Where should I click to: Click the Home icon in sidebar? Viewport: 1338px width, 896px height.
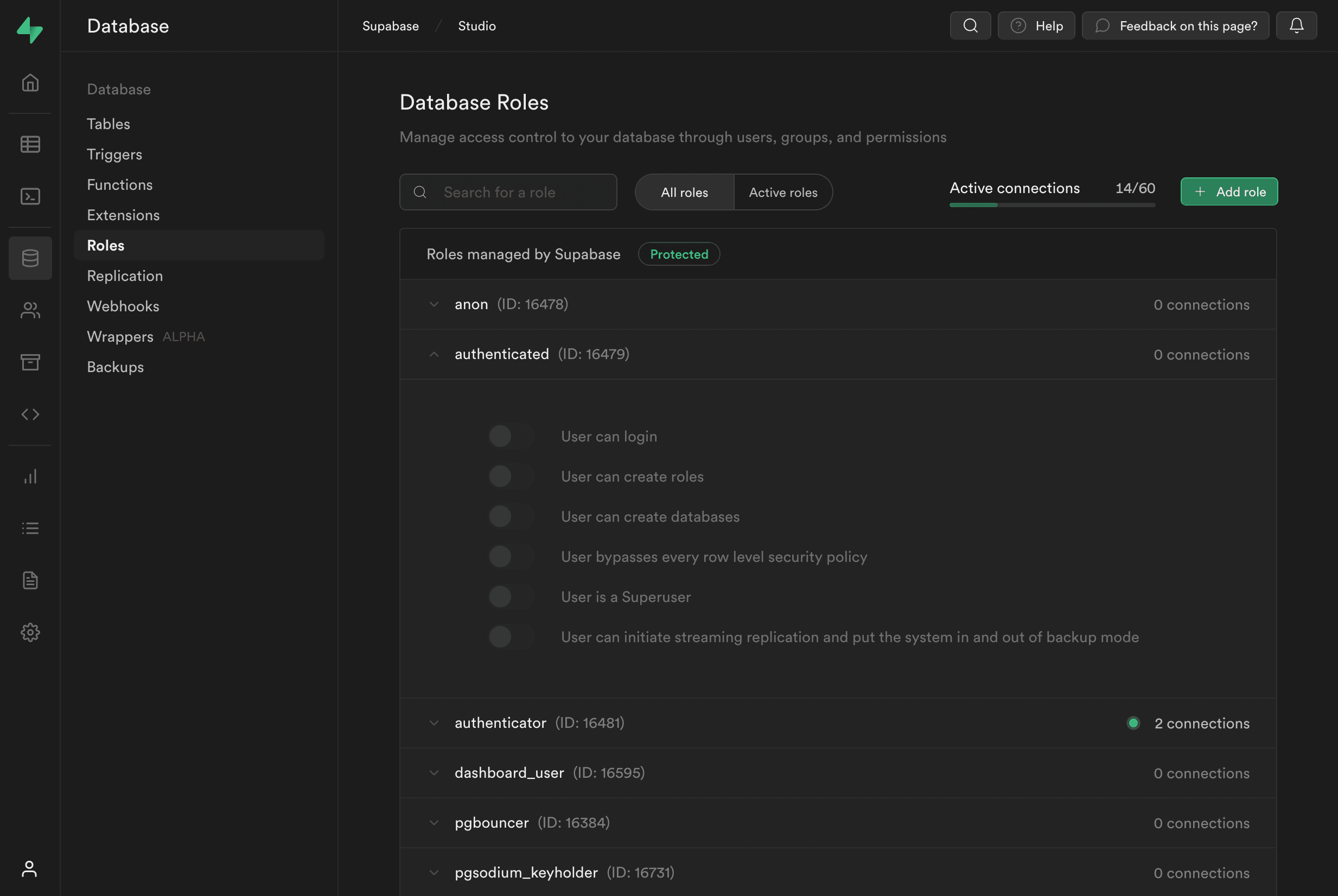[x=30, y=84]
